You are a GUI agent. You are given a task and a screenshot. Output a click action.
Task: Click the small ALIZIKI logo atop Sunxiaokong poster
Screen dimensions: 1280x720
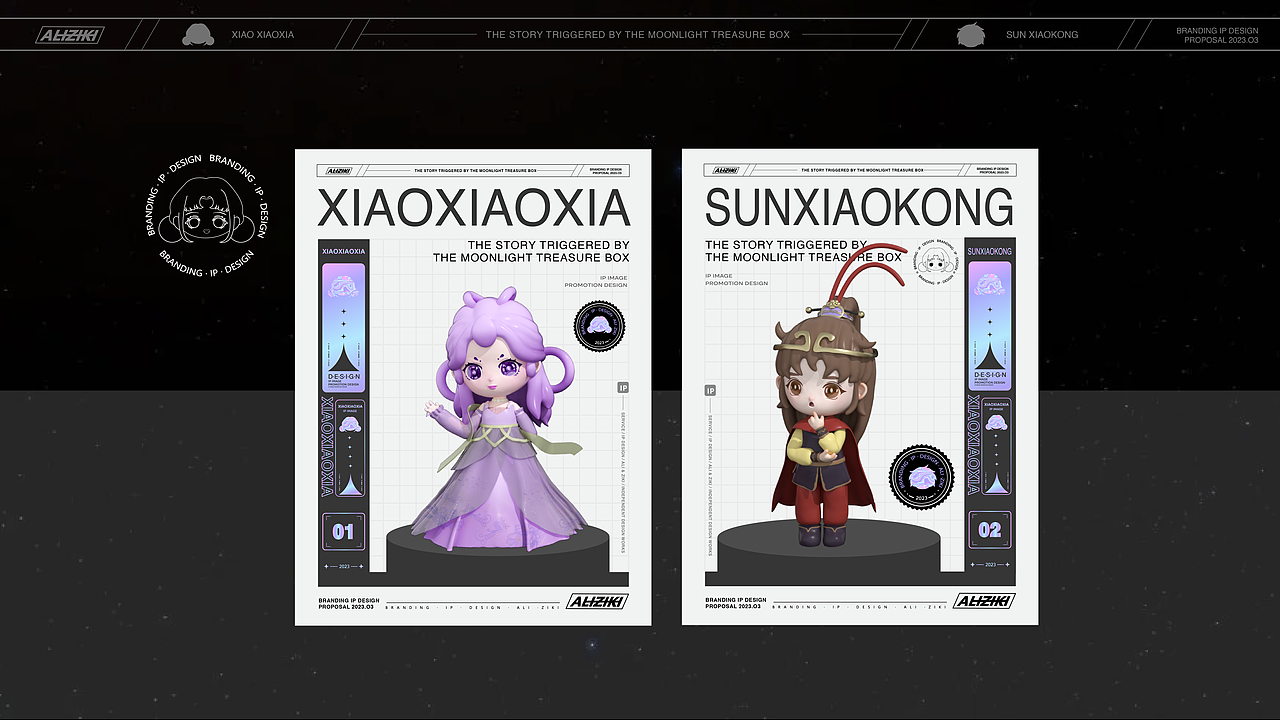(x=726, y=171)
